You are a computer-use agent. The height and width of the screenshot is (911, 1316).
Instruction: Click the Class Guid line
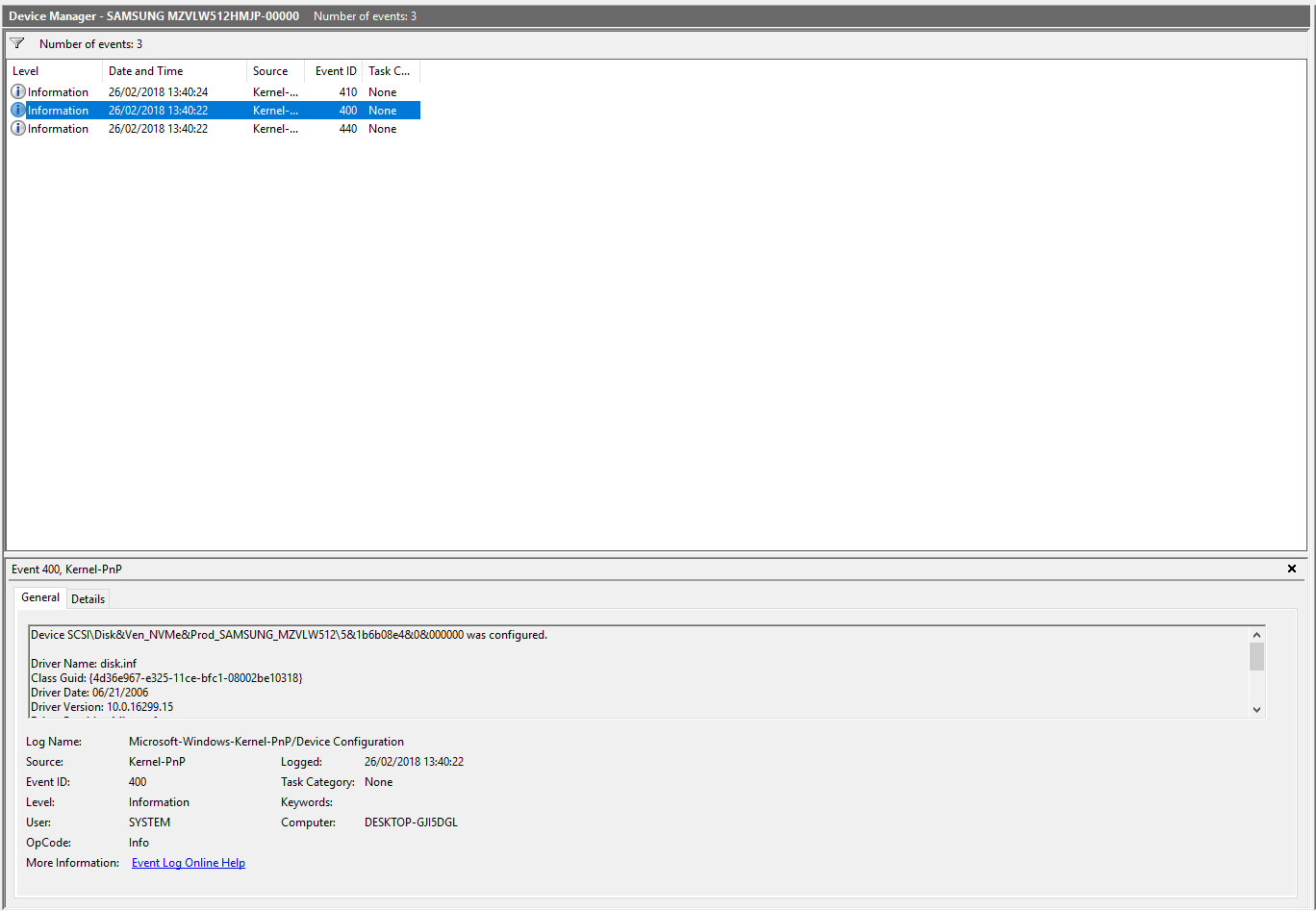(166, 678)
